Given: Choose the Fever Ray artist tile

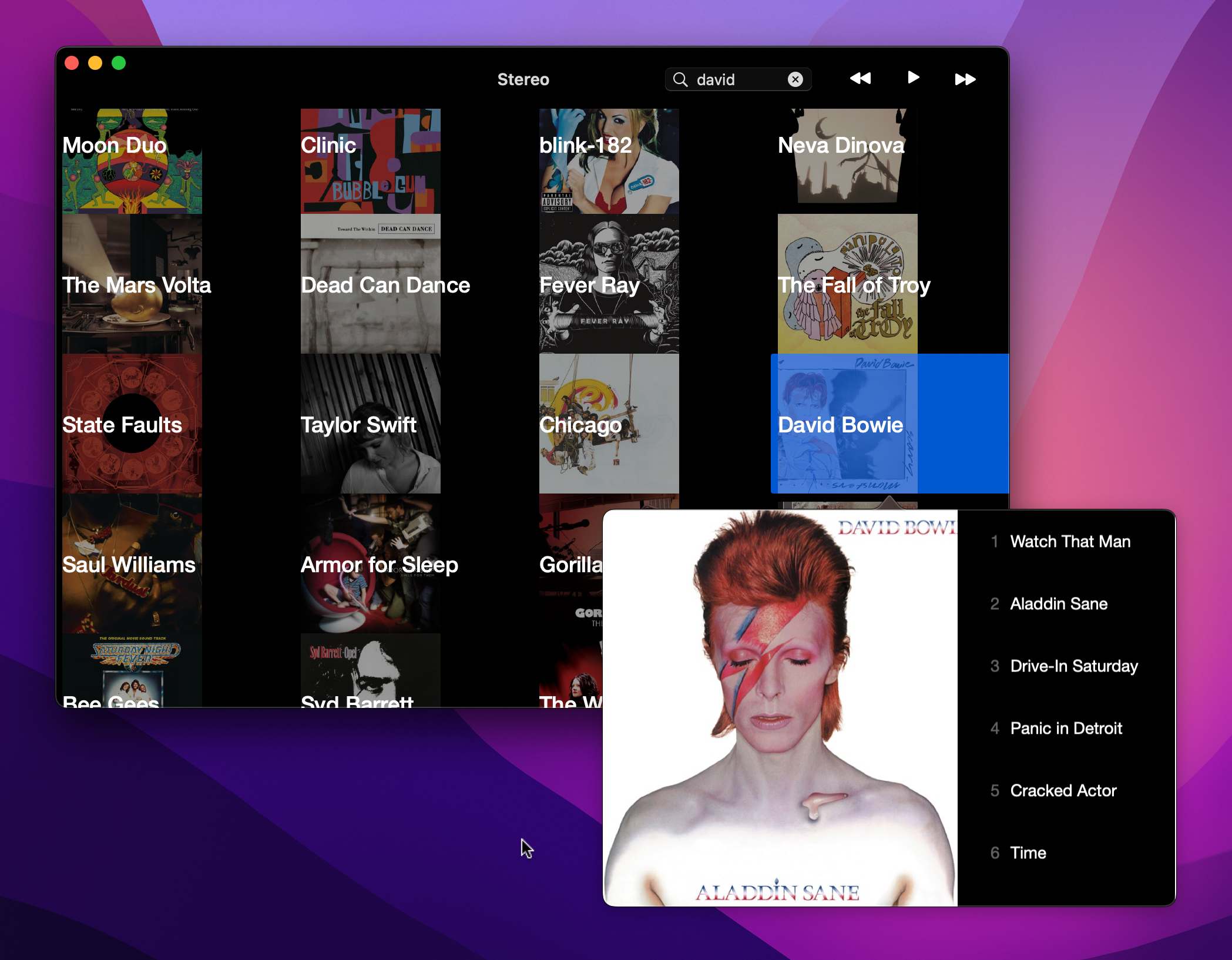Looking at the screenshot, I should (609, 284).
